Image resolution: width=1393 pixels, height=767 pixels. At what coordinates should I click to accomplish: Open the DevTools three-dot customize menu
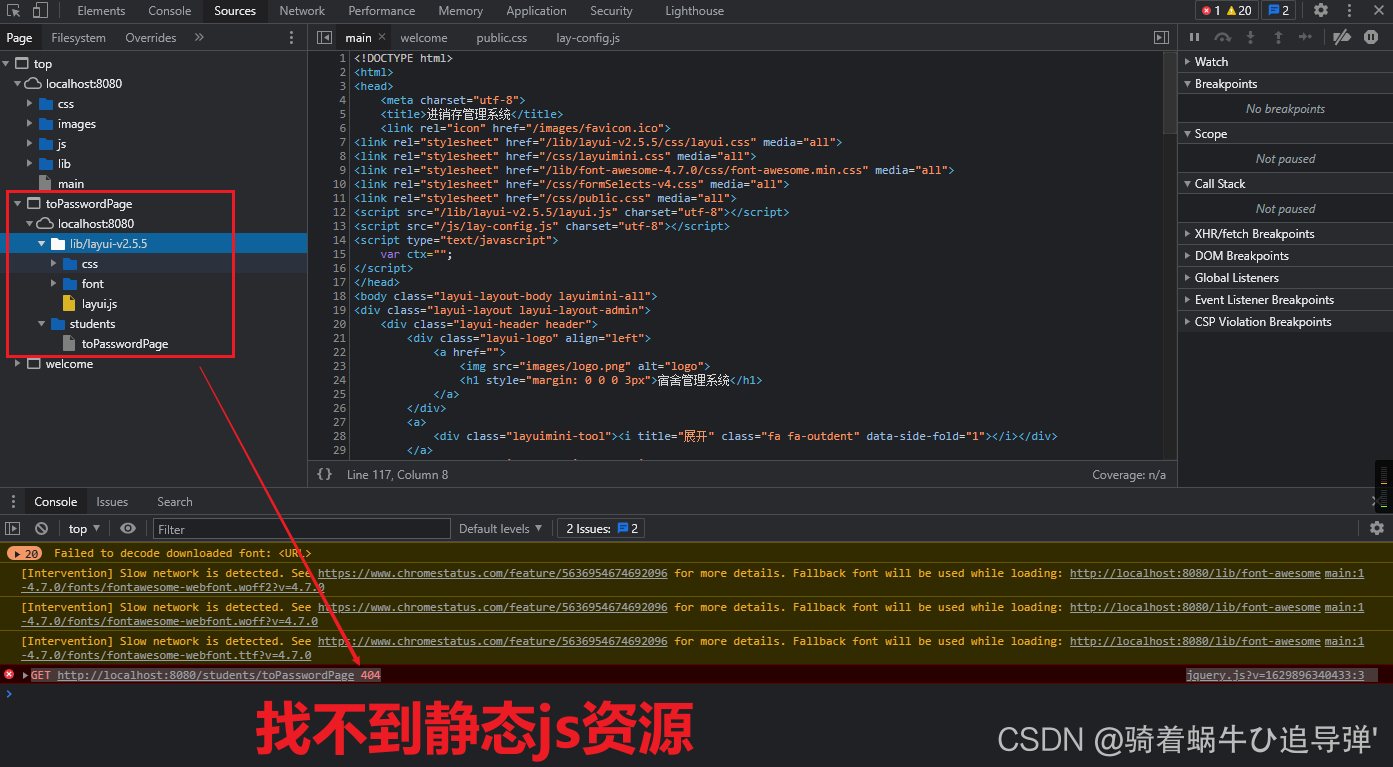click(1349, 11)
